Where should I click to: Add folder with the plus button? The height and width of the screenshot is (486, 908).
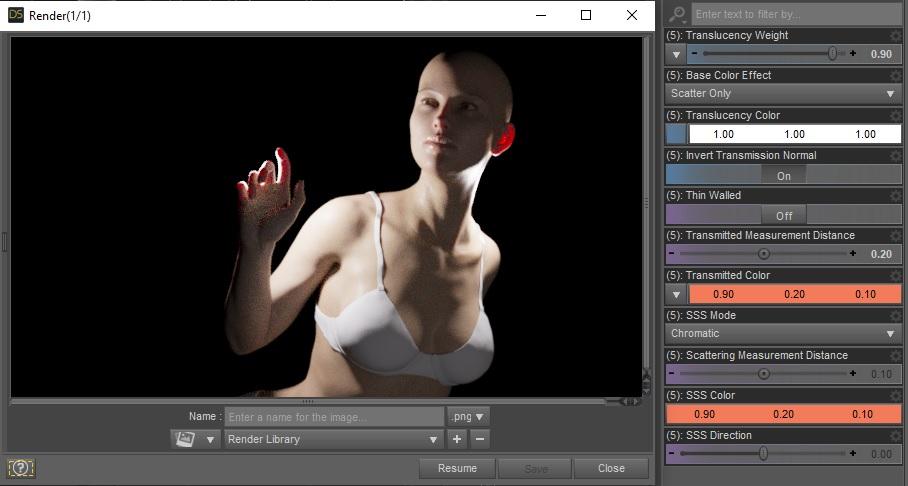457,439
